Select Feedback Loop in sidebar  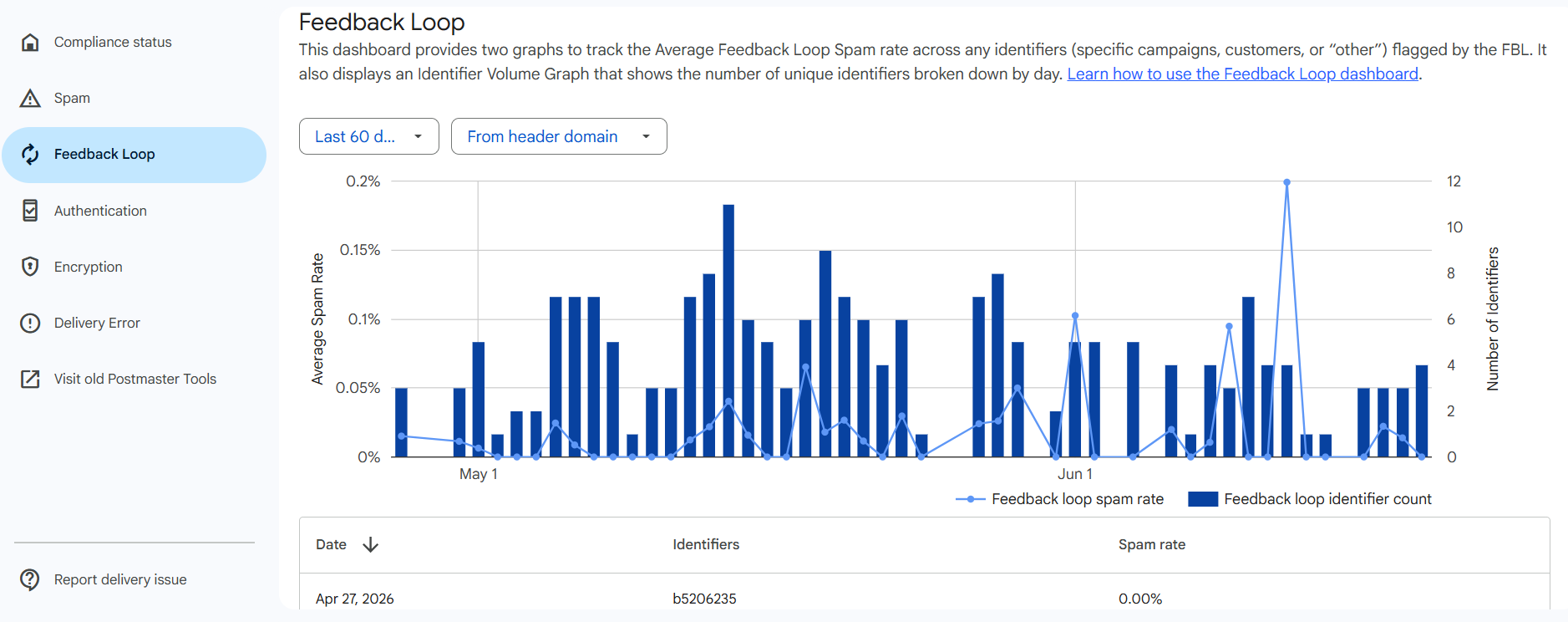coord(134,155)
